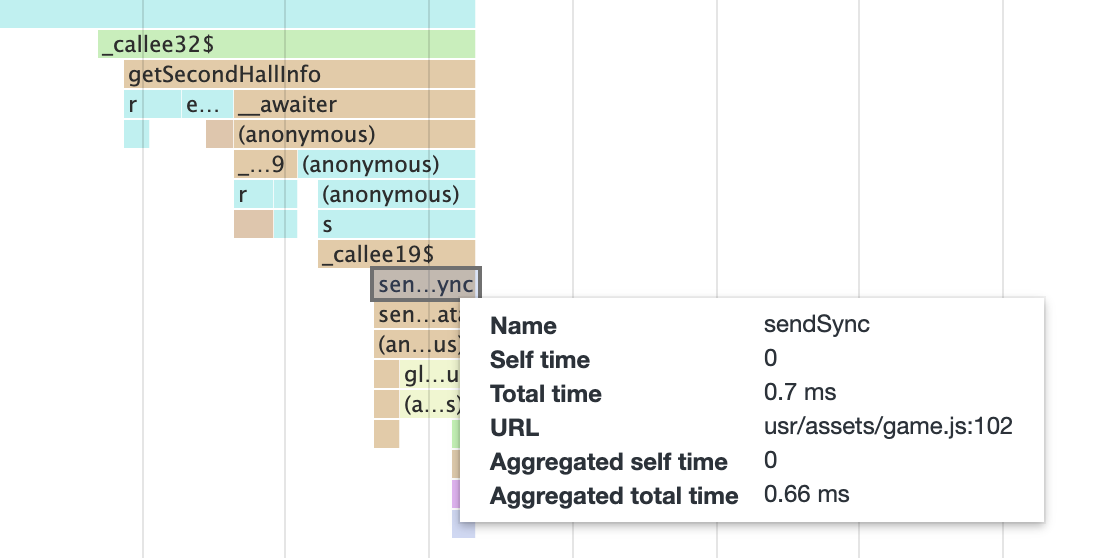
Task: Click the e… bar beside __awaiter
Action: [x=207, y=104]
